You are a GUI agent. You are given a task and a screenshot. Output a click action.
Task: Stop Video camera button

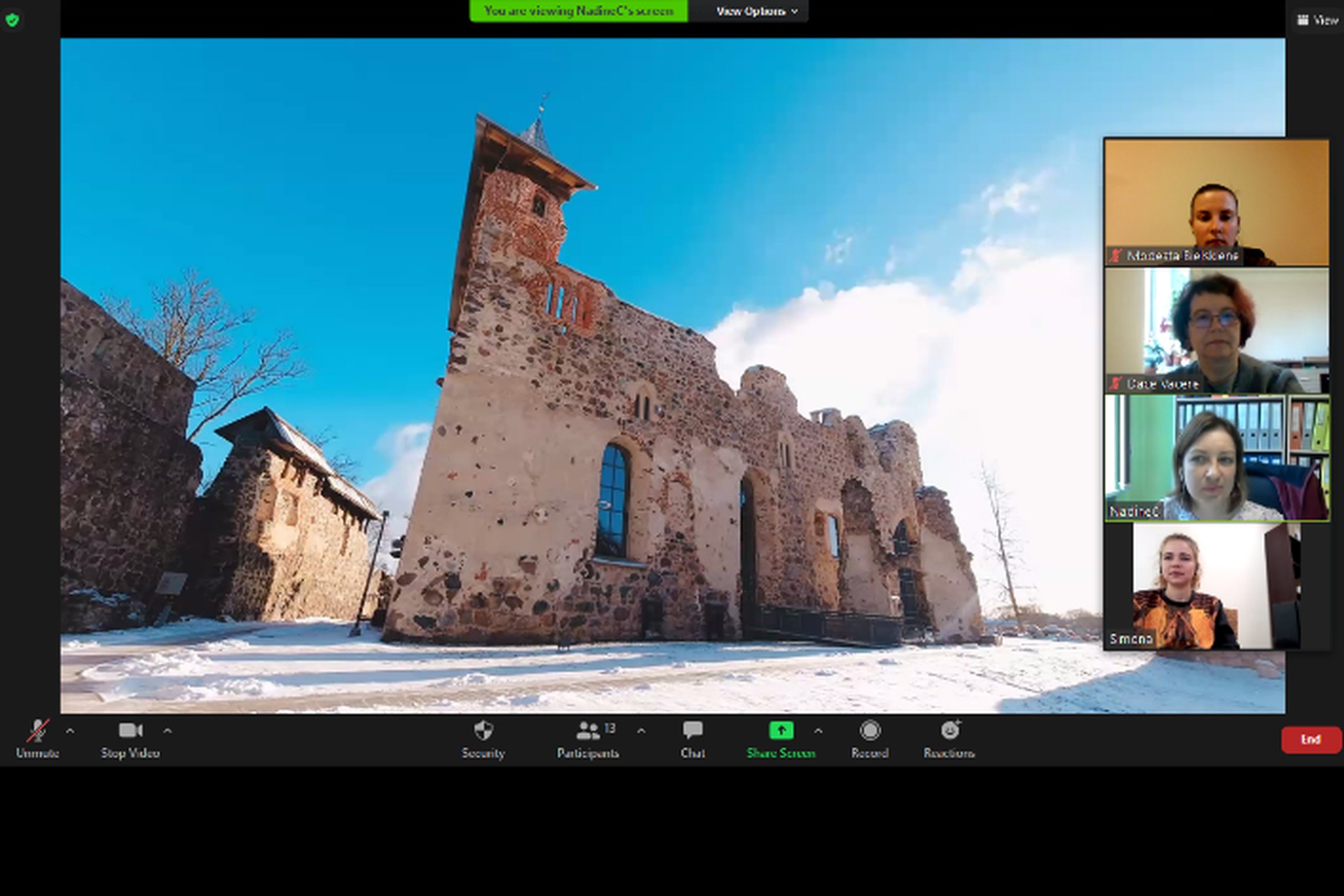coord(130,739)
